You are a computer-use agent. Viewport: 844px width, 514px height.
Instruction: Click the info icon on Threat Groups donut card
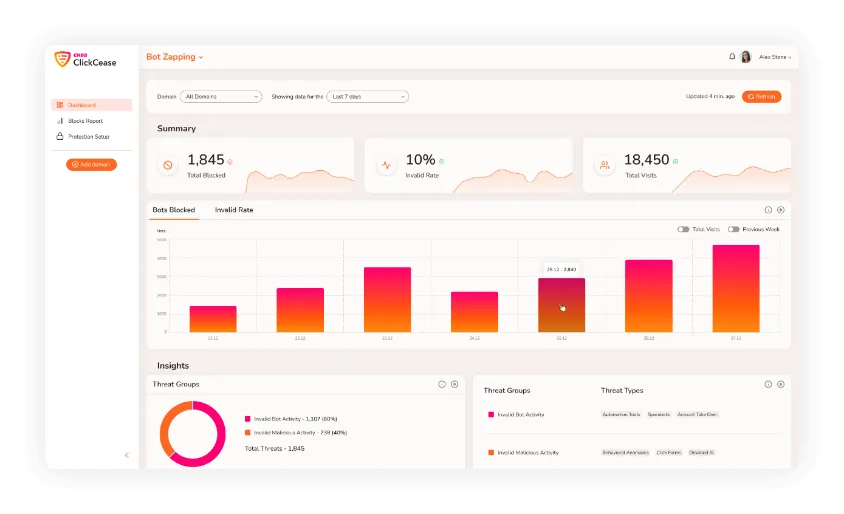[x=442, y=384]
